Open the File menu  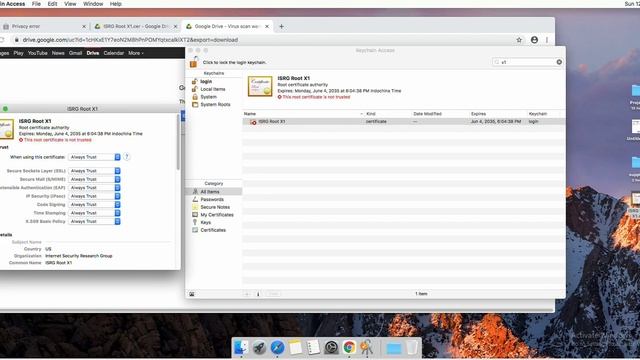click(36, 4)
